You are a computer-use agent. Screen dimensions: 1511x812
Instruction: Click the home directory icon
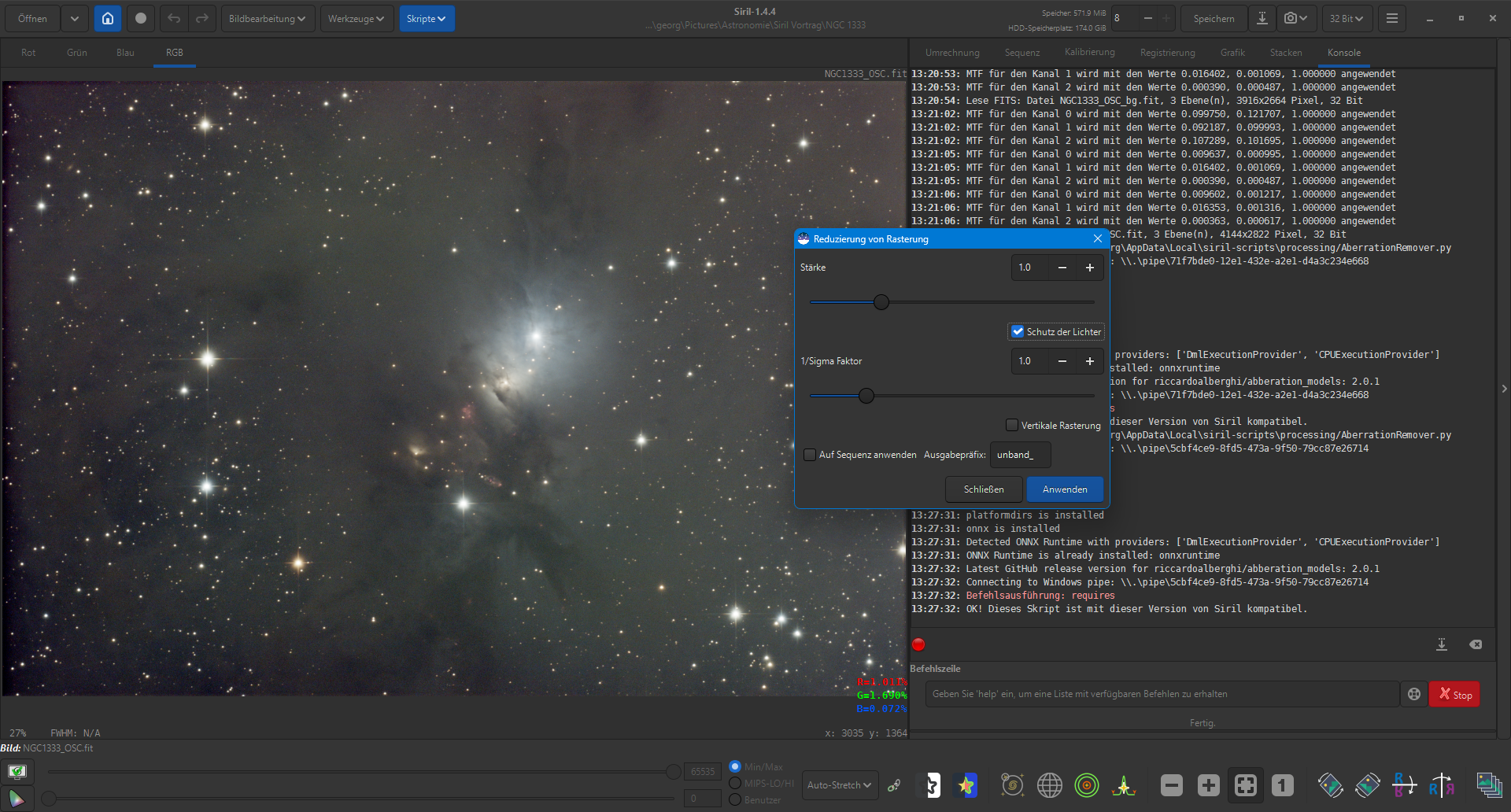pos(108,18)
